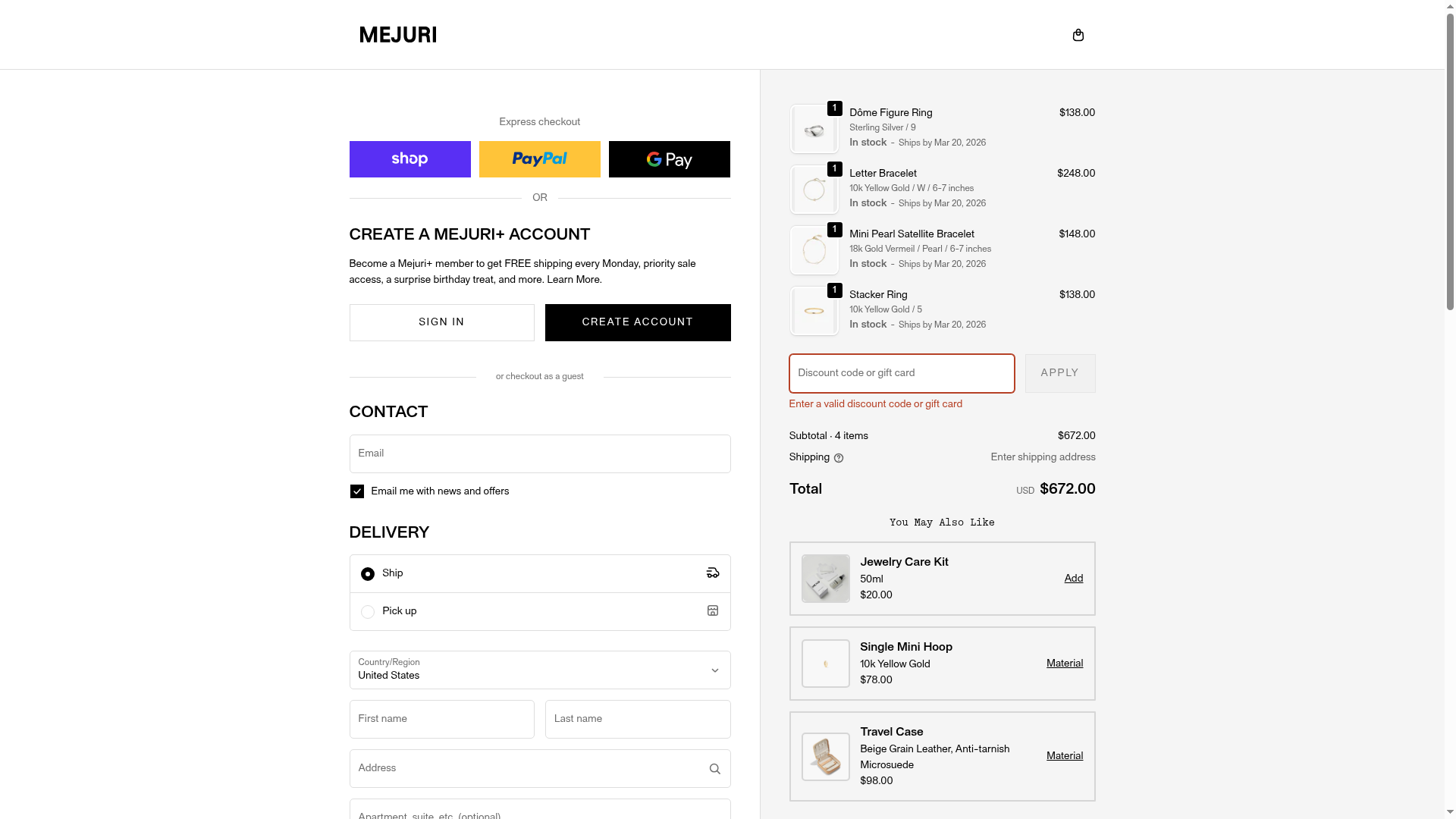This screenshot has width=1456, height=819.
Task: Choose Material for Single Mini Hoop
Action: pyautogui.click(x=1064, y=664)
